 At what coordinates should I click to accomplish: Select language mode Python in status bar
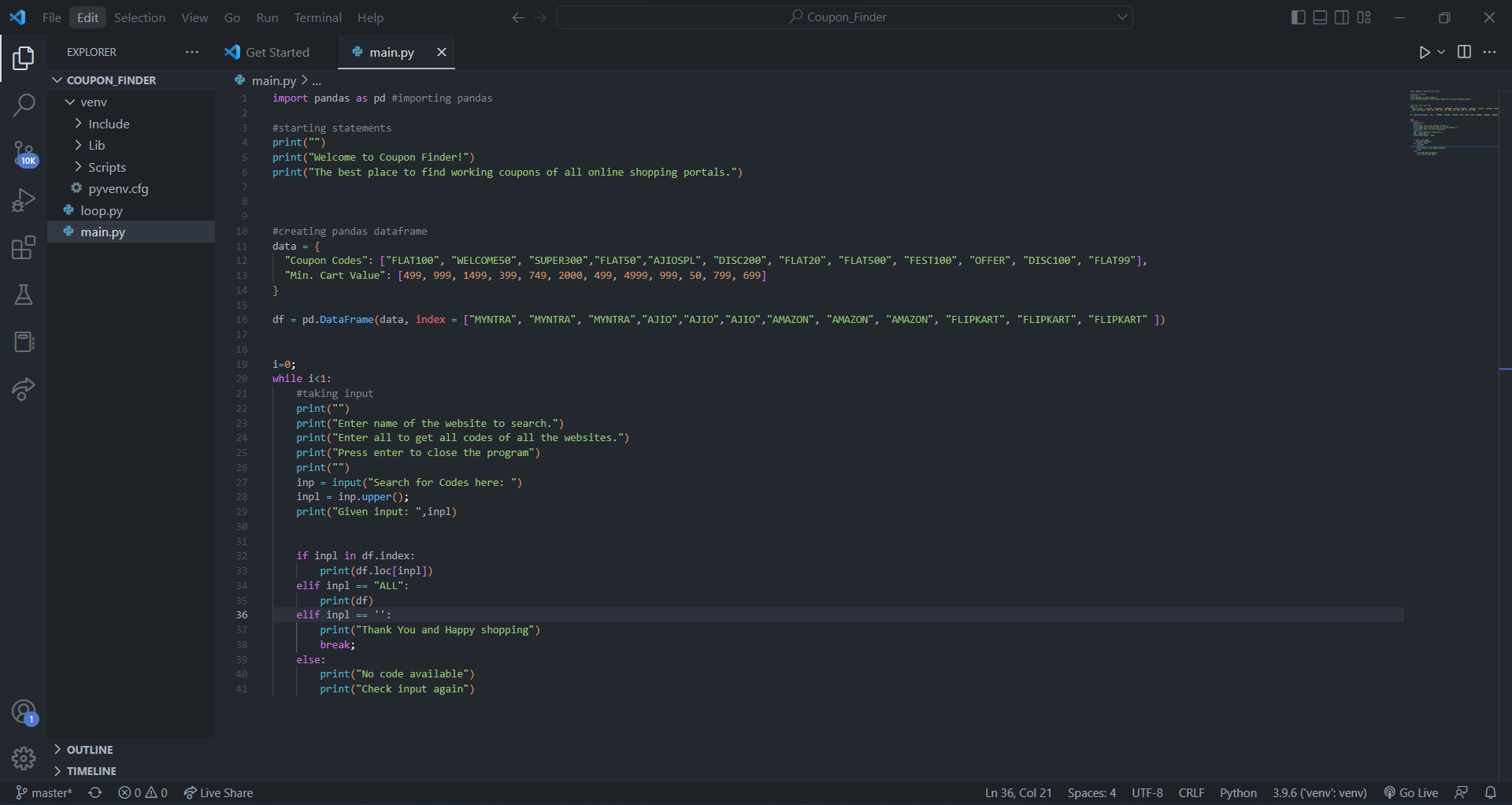point(1238,793)
